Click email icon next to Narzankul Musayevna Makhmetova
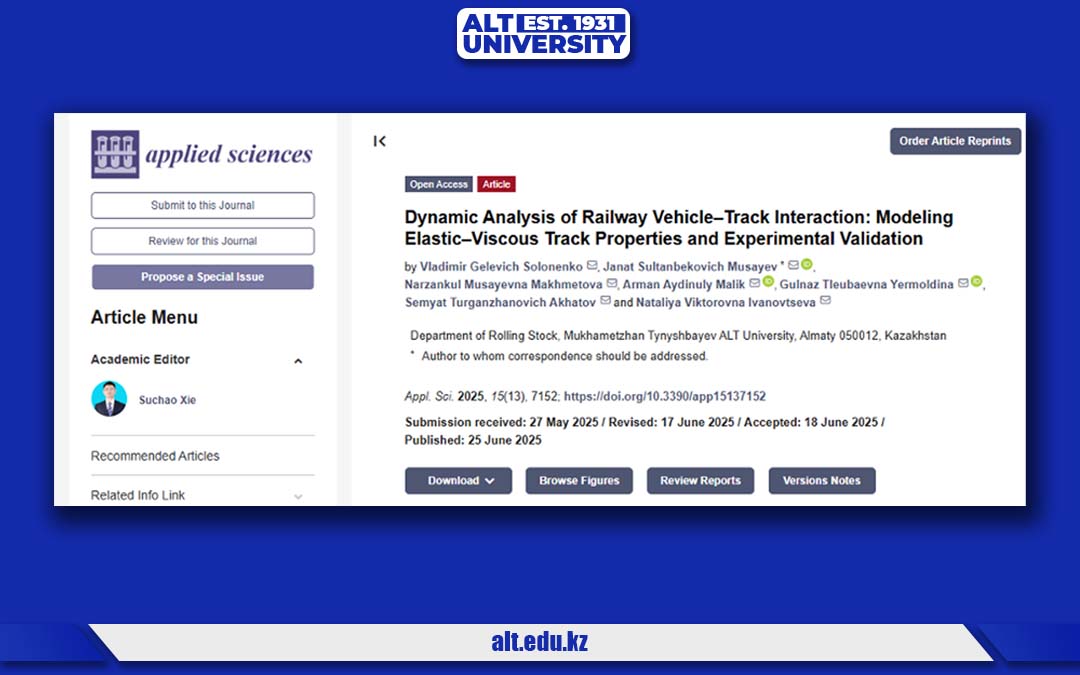This screenshot has height=675, width=1080. click(612, 284)
